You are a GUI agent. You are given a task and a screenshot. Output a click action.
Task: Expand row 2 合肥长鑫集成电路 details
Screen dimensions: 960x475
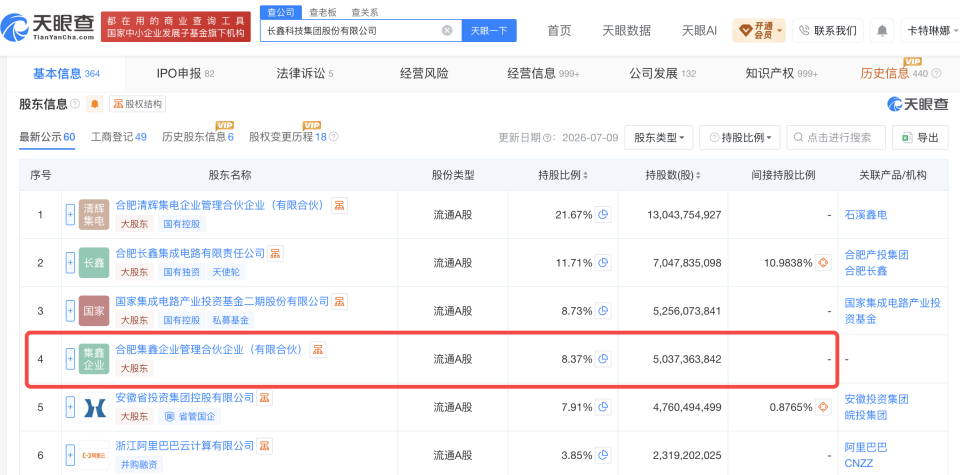(70, 263)
